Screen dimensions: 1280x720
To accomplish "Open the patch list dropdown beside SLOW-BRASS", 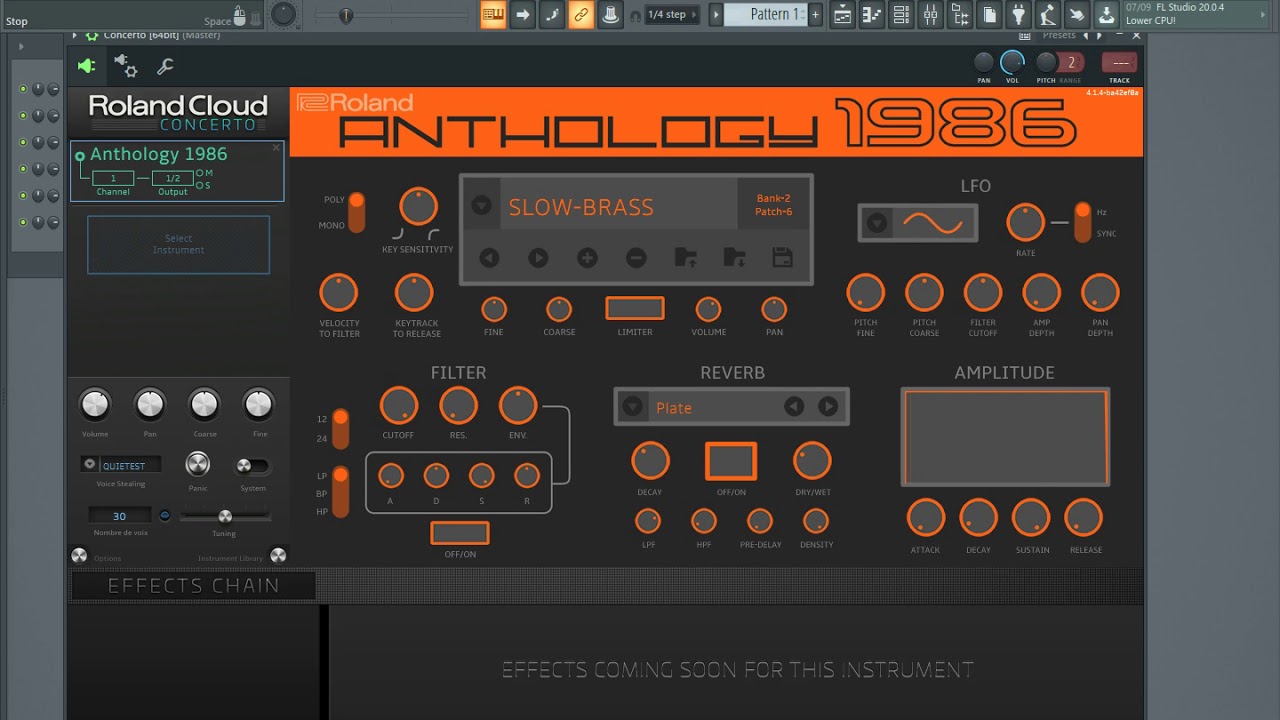I will click(x=481, y=206).
